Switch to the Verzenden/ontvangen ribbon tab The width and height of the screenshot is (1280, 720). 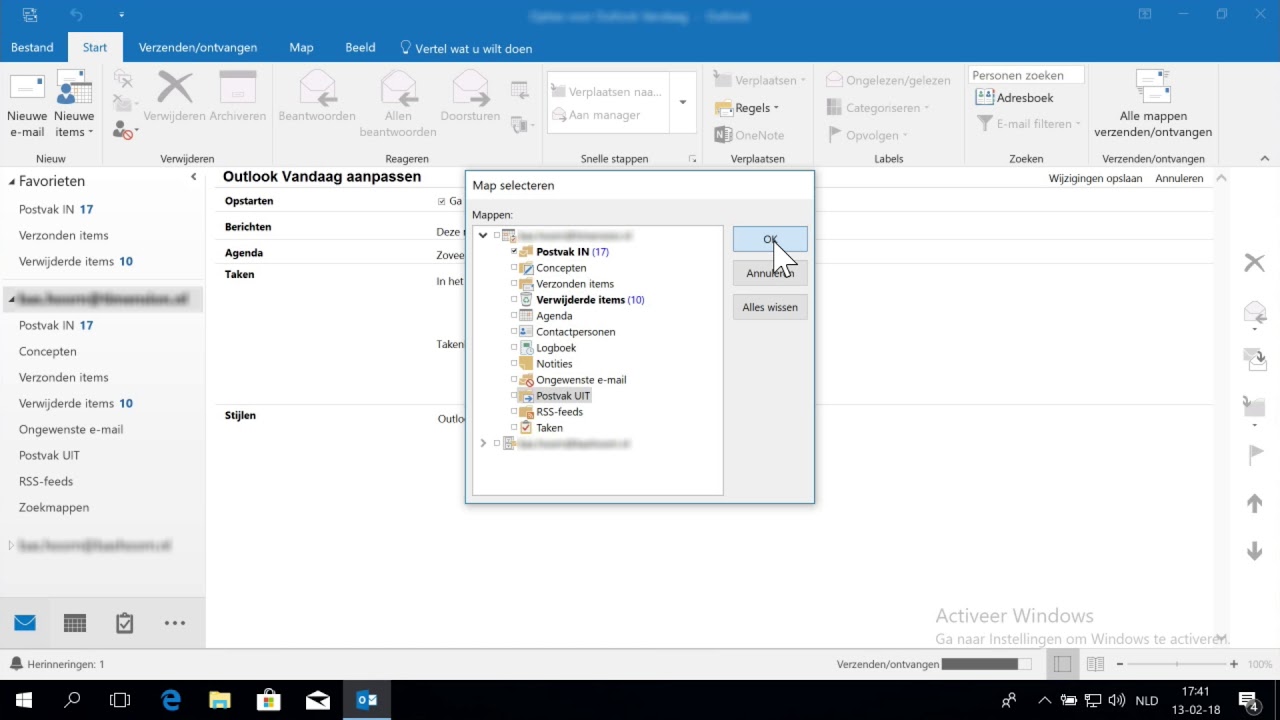tap(198, 47)
